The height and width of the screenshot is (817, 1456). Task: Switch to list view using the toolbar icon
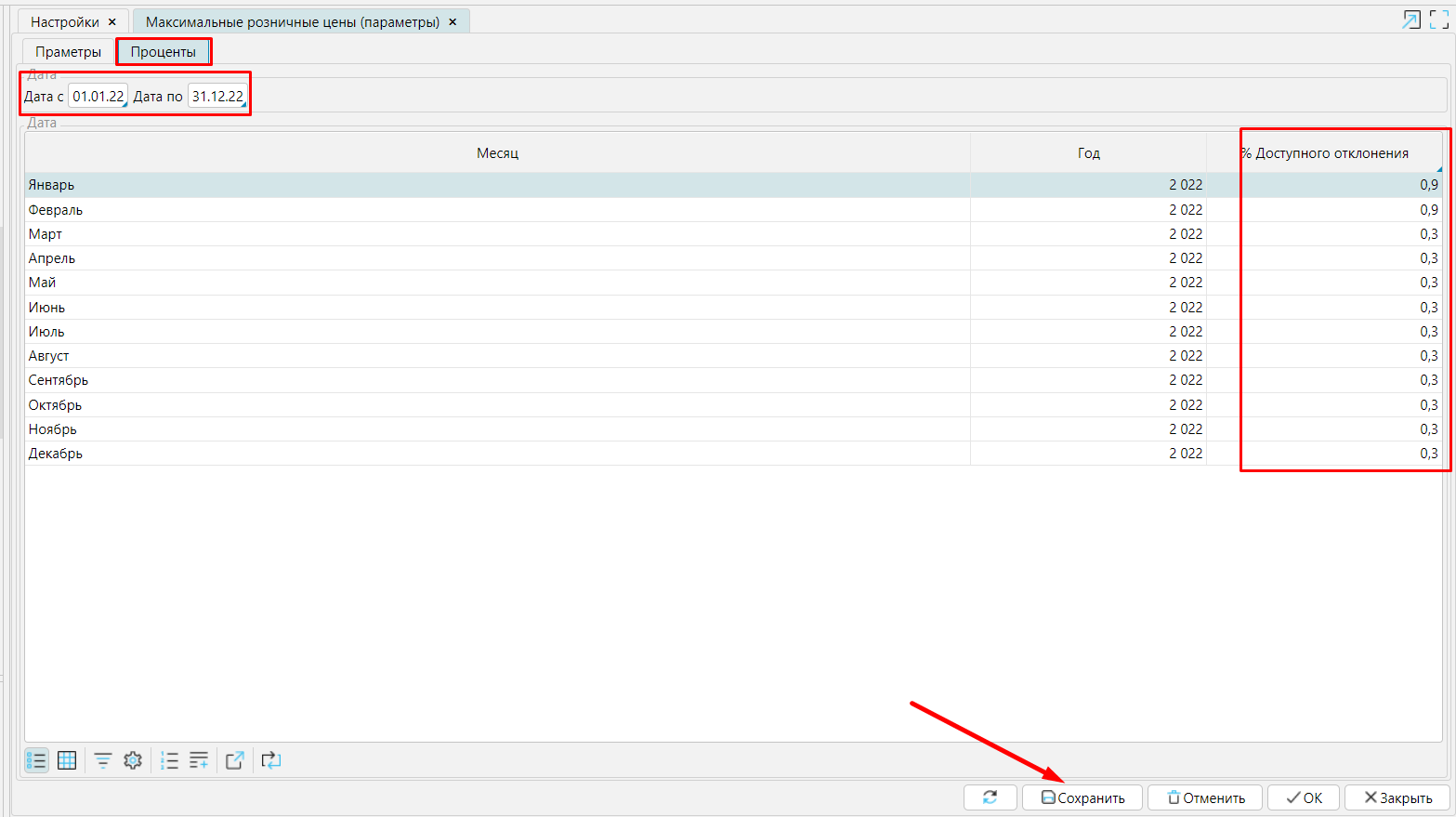(x=36, y=760)
